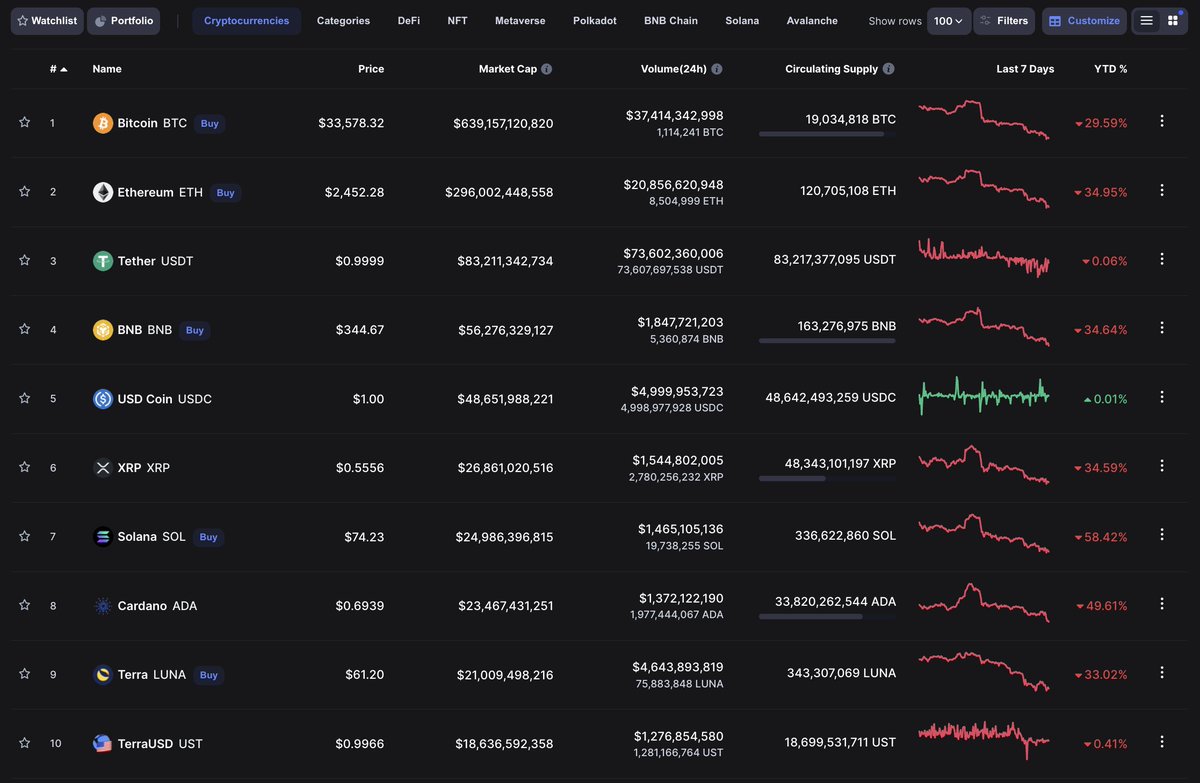This screenshot has height=783, width=1200.
Task: Toggle the BNB watchlist star
Action: (x=24, y=329)
